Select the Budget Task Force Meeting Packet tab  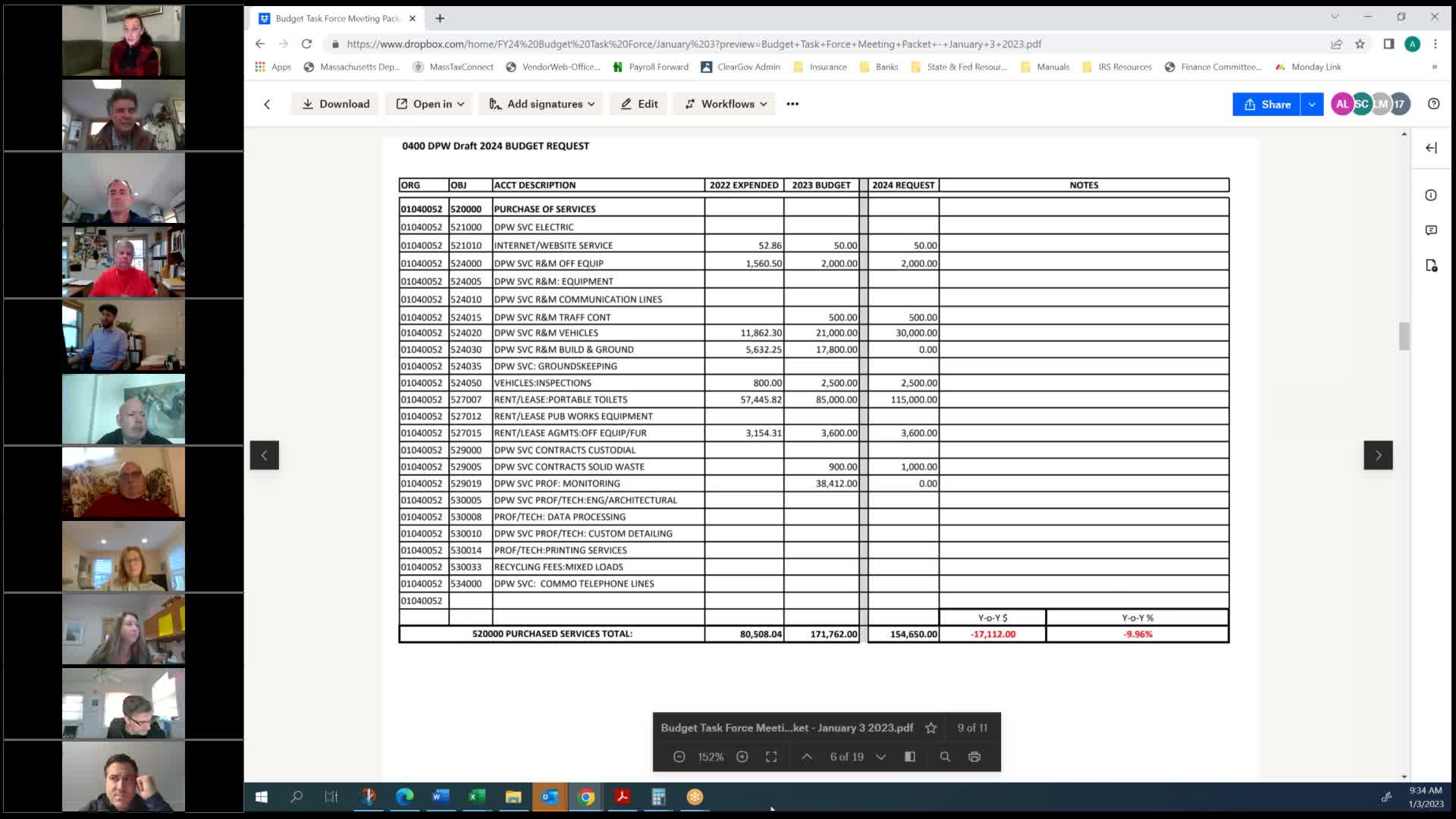tap(334, 18)
